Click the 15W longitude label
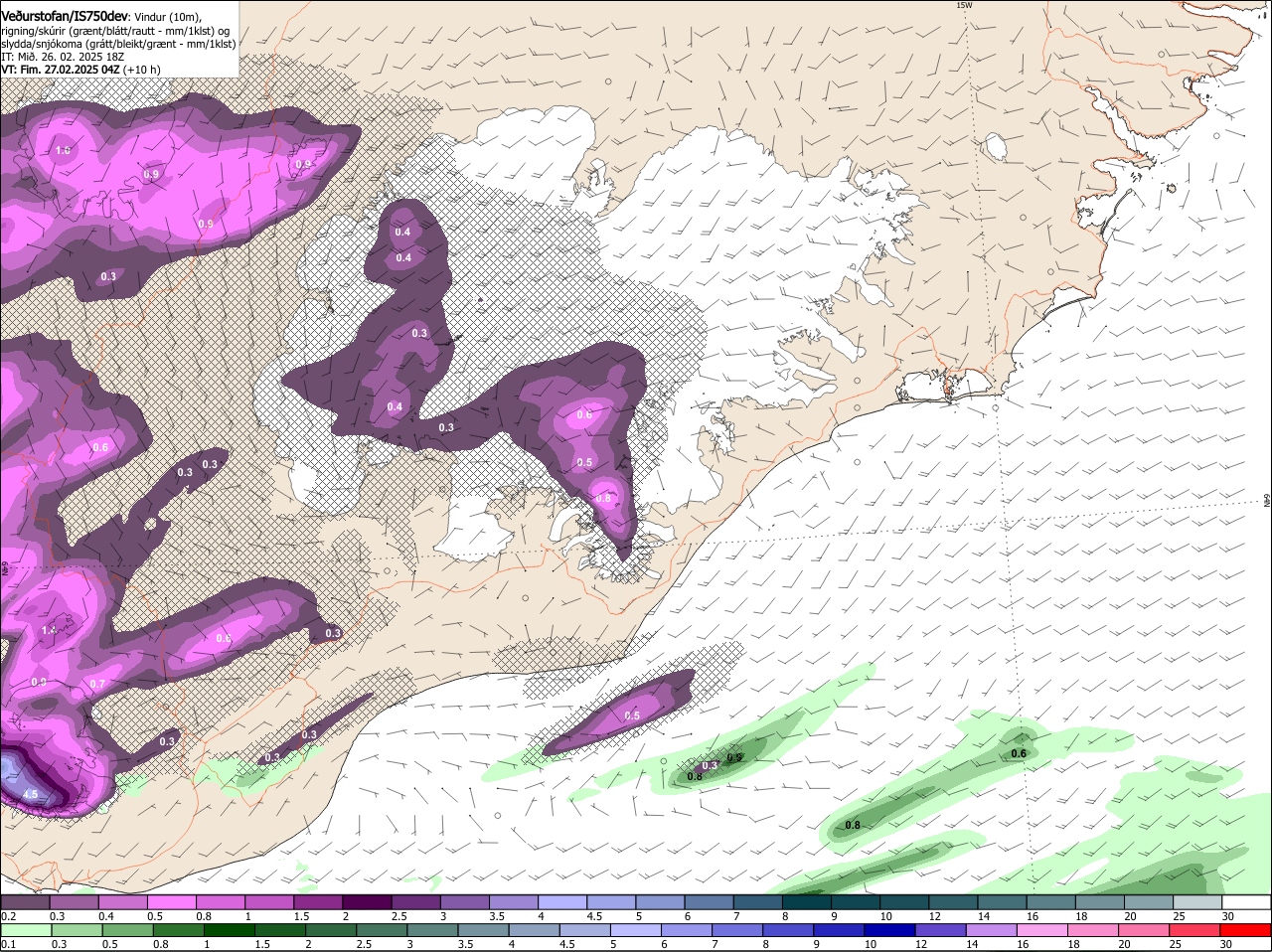1272x952 pixels. click(x=963, y=5)
